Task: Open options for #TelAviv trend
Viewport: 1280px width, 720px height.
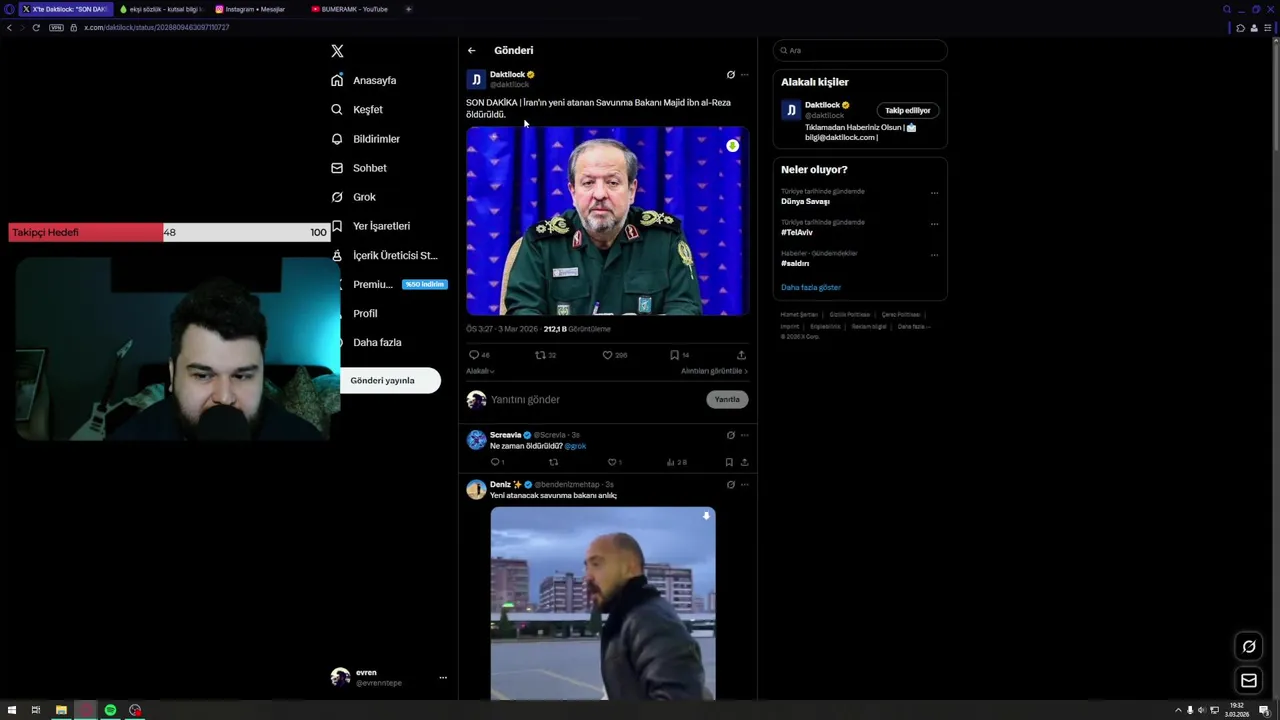Action: pos(934,224)
